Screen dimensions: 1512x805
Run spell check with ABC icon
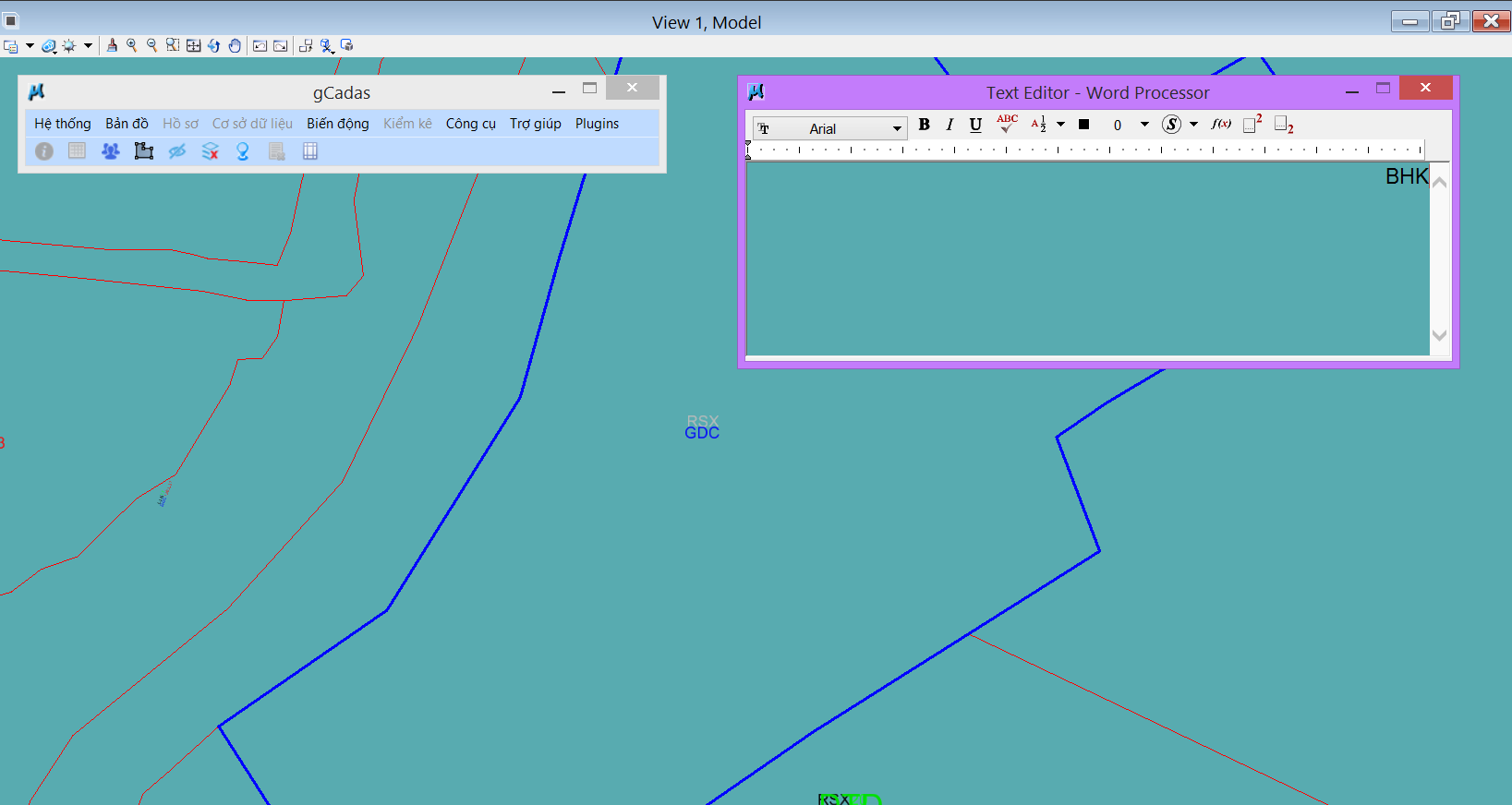tap(1007, 124)
